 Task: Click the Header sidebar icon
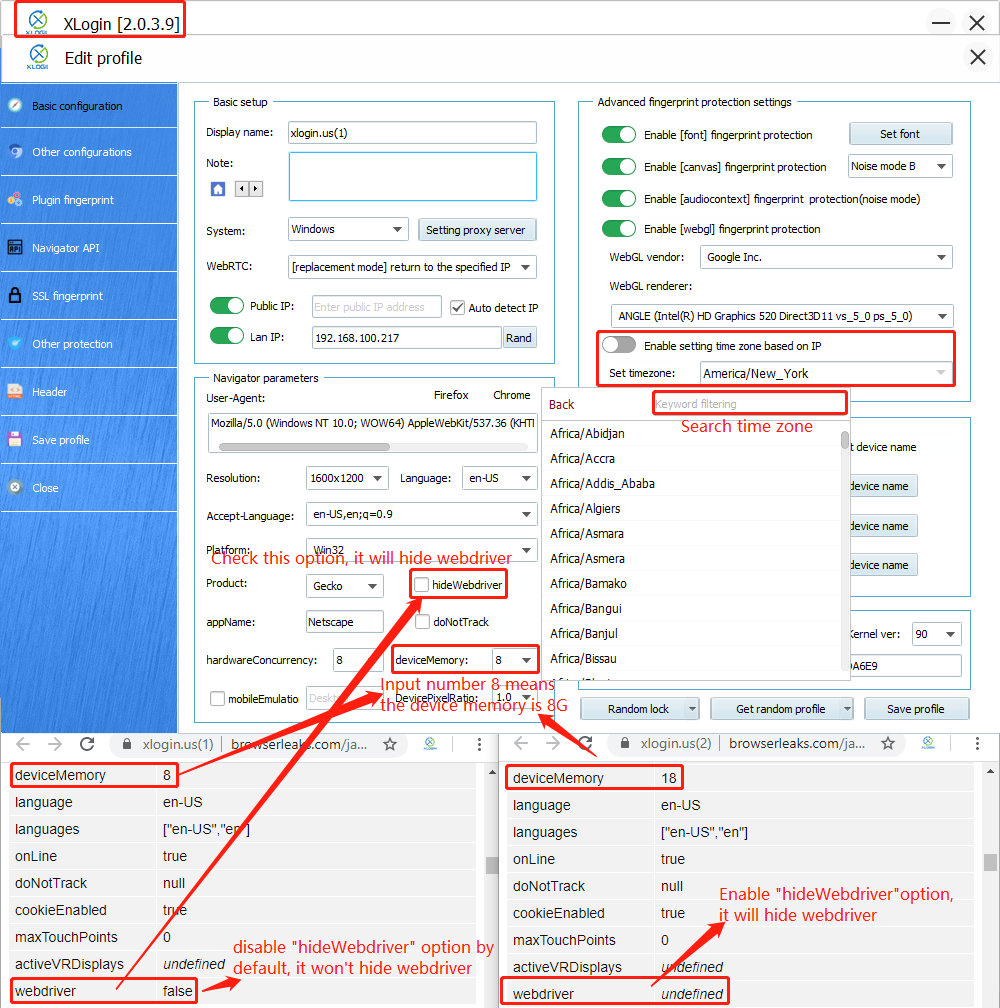coord(15,392)
